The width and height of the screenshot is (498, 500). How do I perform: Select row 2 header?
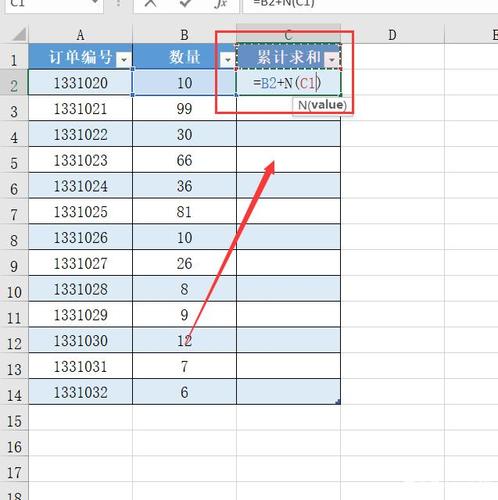point(14,83)
